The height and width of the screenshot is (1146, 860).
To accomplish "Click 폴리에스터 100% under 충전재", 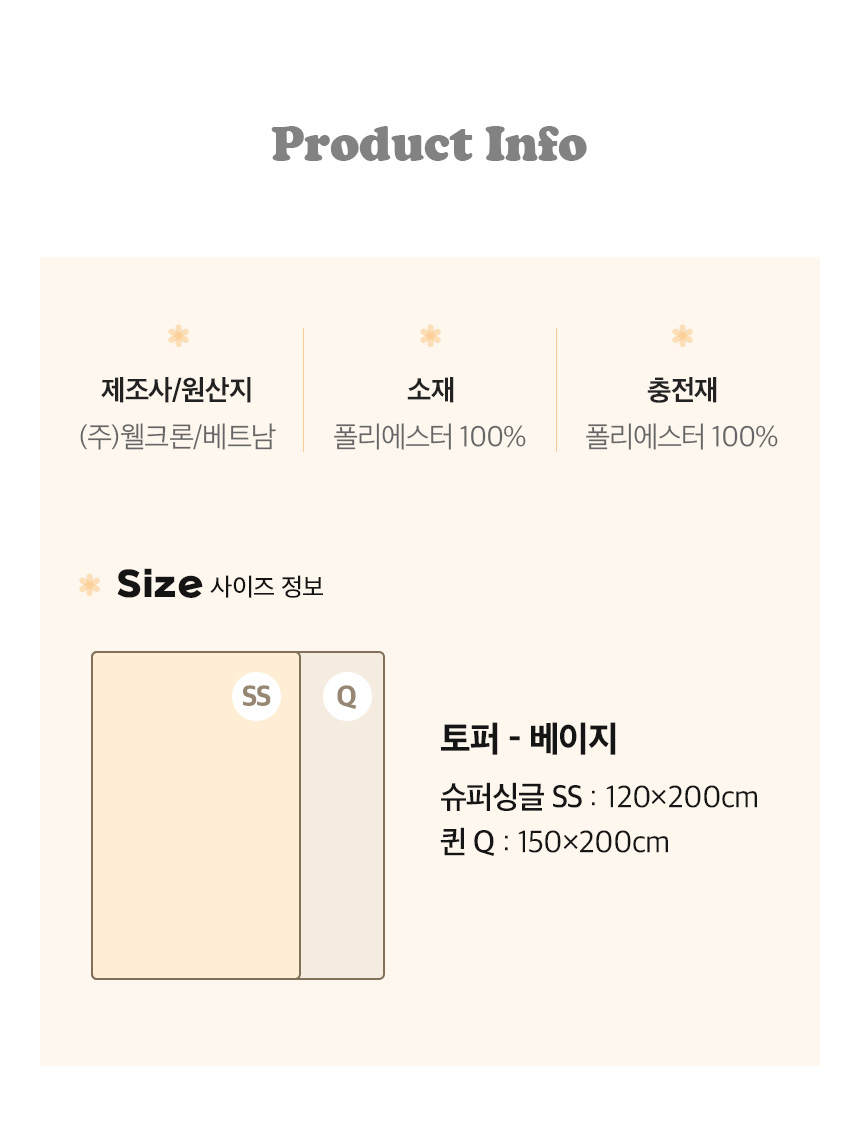I will pos(682,437).
